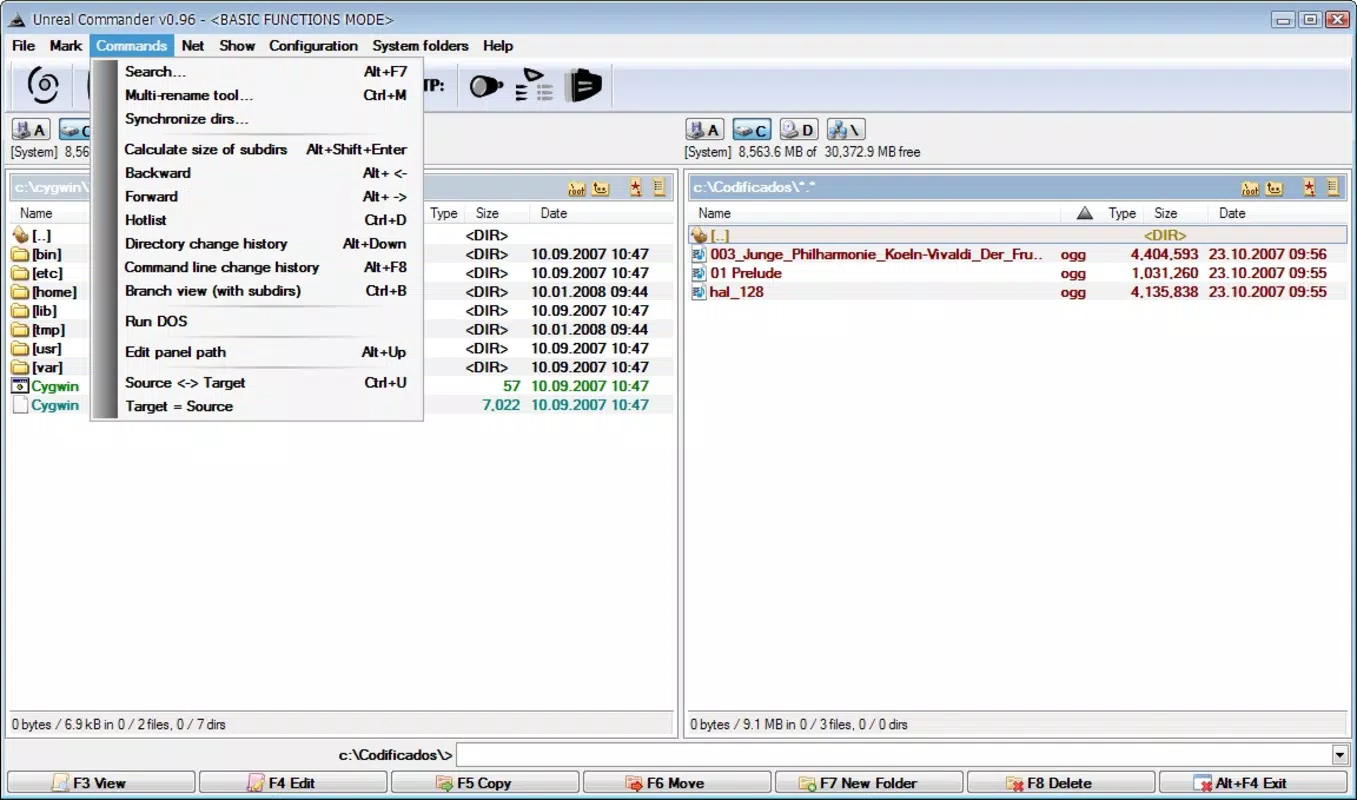This screenshot has height=800, width=1357.
Task: Click the F5 Copy button
Action: (485, 783)
